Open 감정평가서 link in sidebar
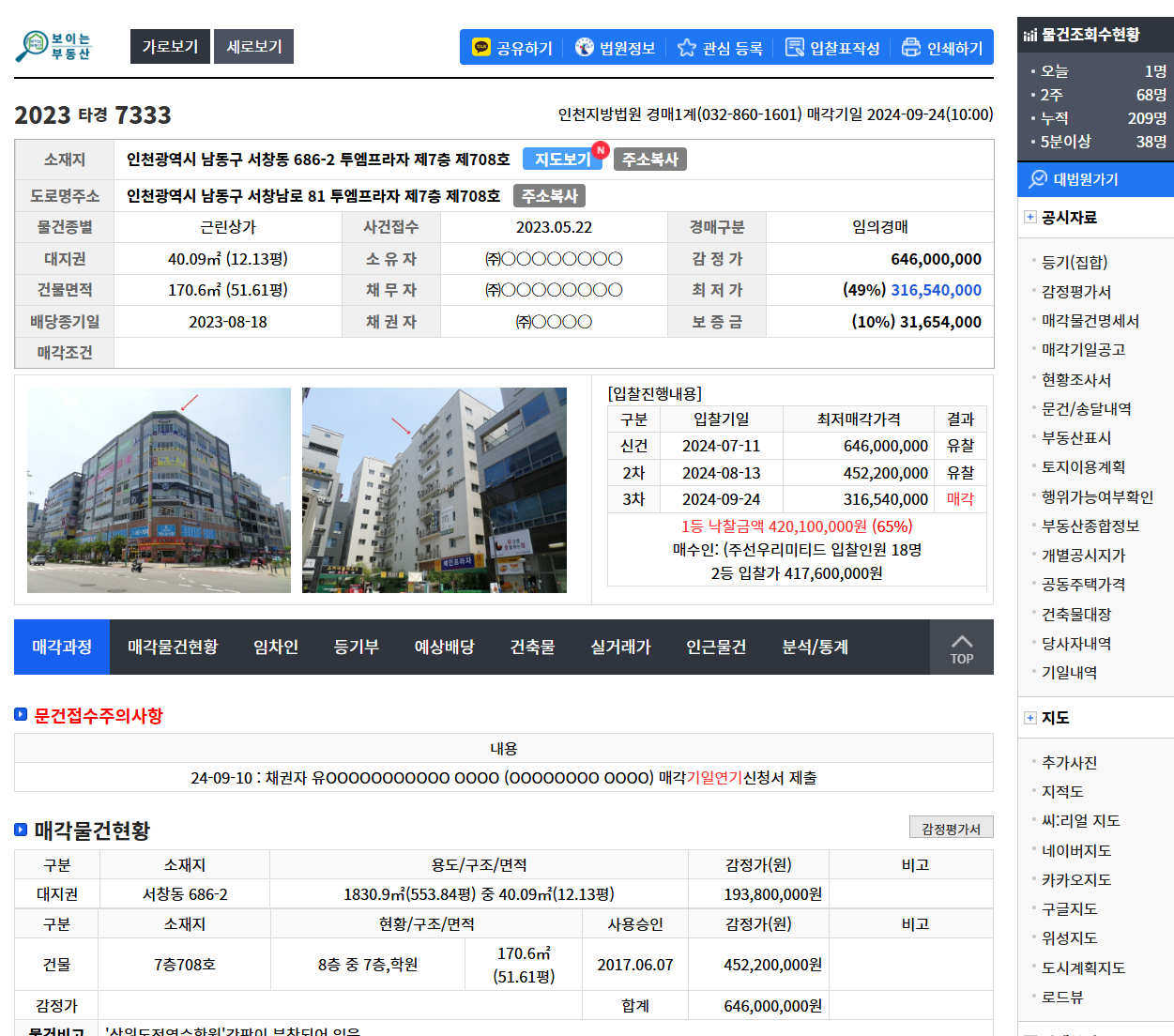Image resolution: width=1174 pixels, height=1036 pixels. (x=1076, y=292)
